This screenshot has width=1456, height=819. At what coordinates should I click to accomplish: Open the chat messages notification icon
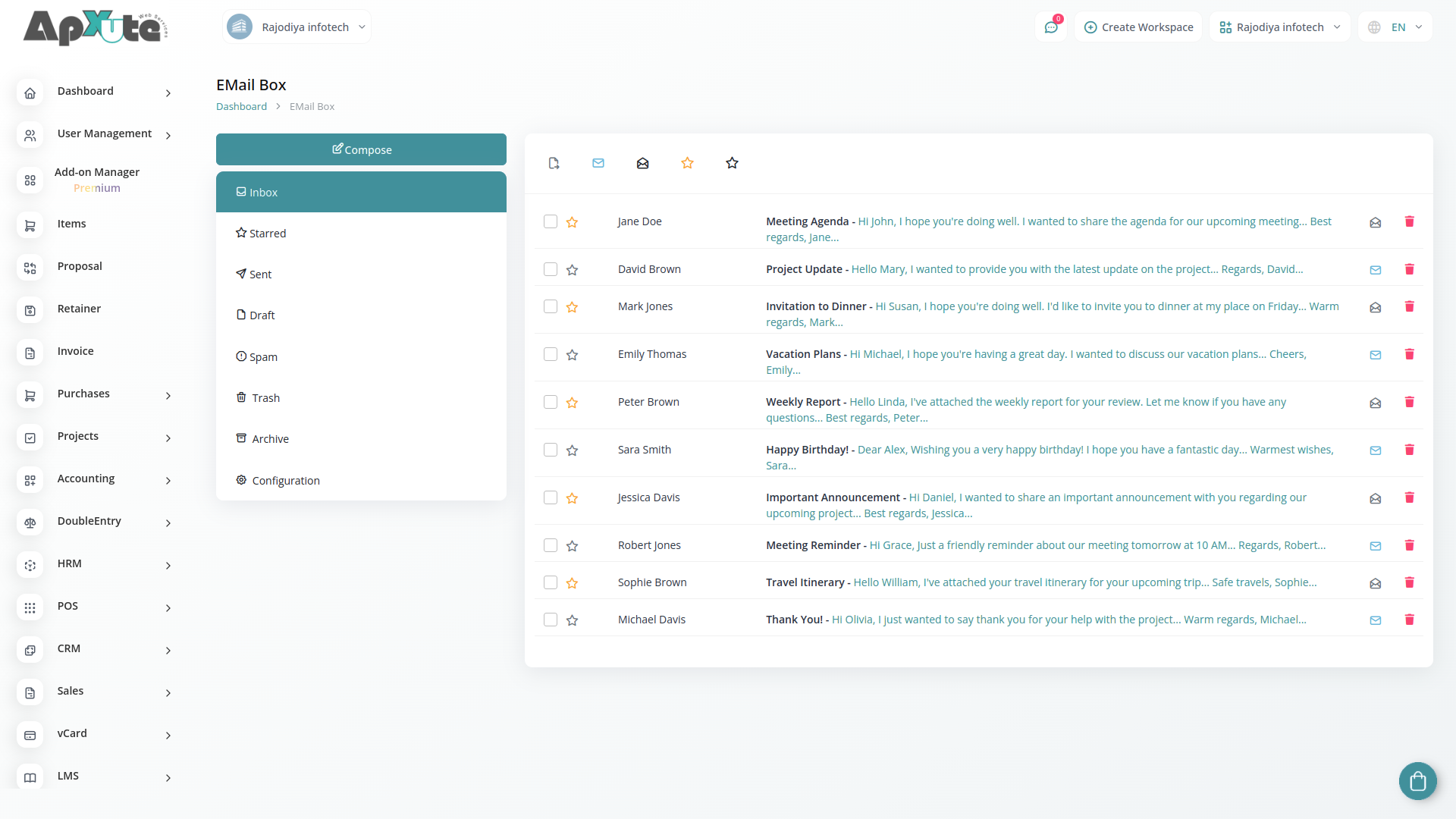[x=1051, y=27]
